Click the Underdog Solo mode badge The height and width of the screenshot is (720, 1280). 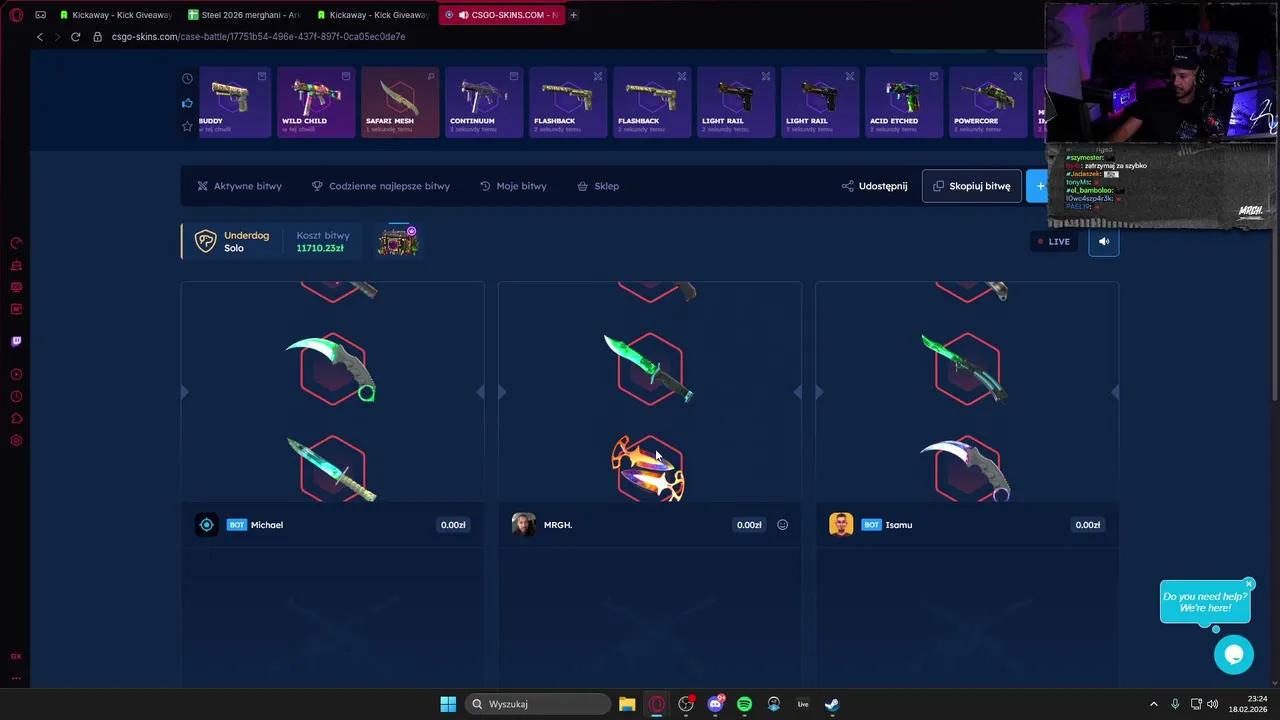pyautogui.click(x=232, y=241)
